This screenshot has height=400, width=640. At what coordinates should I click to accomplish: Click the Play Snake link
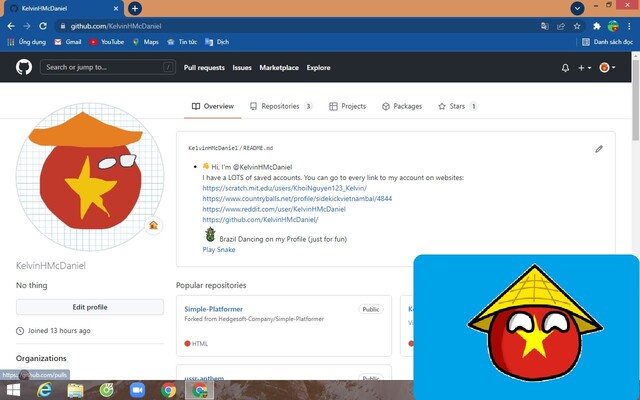point(219,249)
